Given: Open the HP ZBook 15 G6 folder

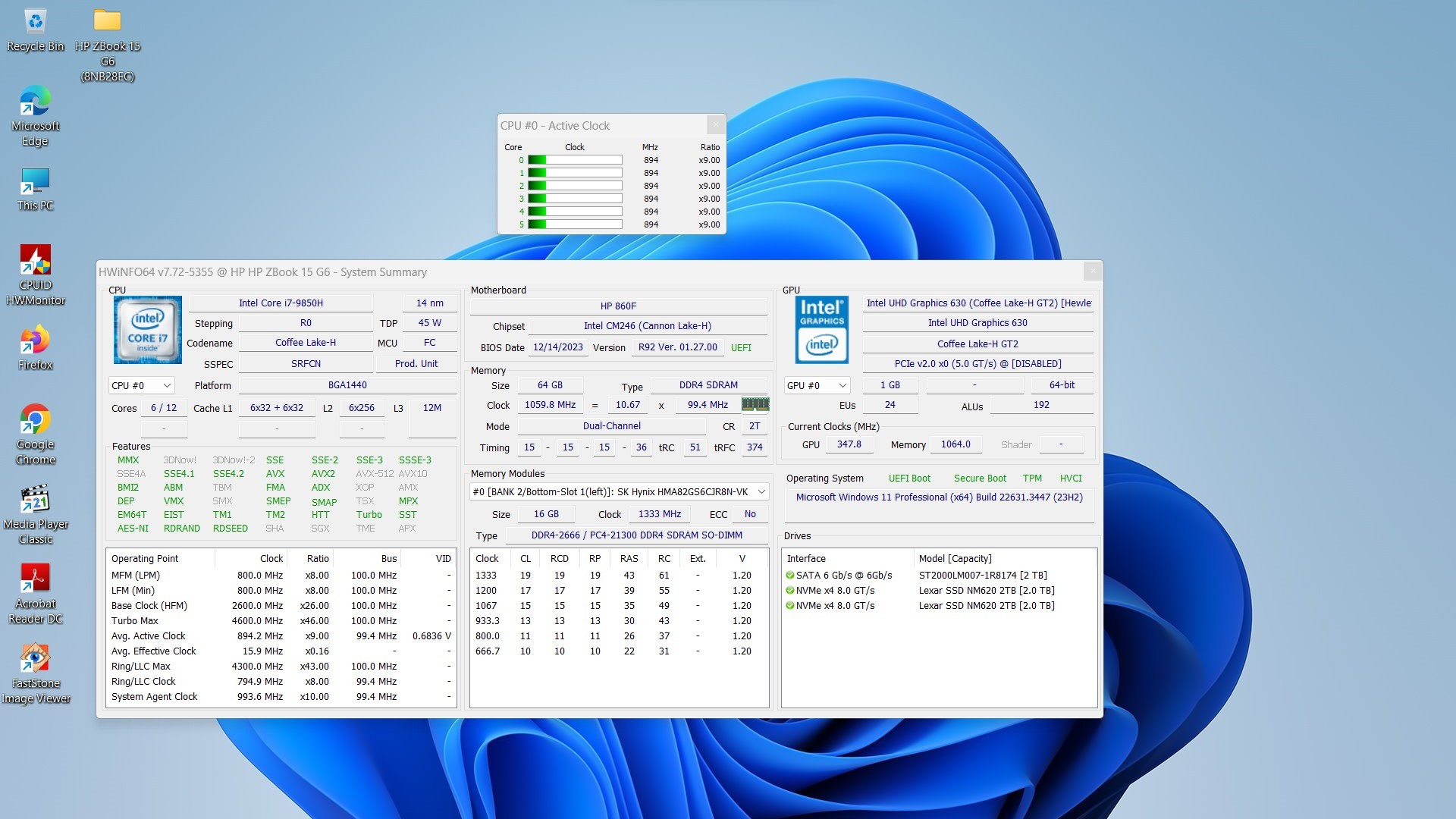Looking at the screenshot, I should (108, 44).
